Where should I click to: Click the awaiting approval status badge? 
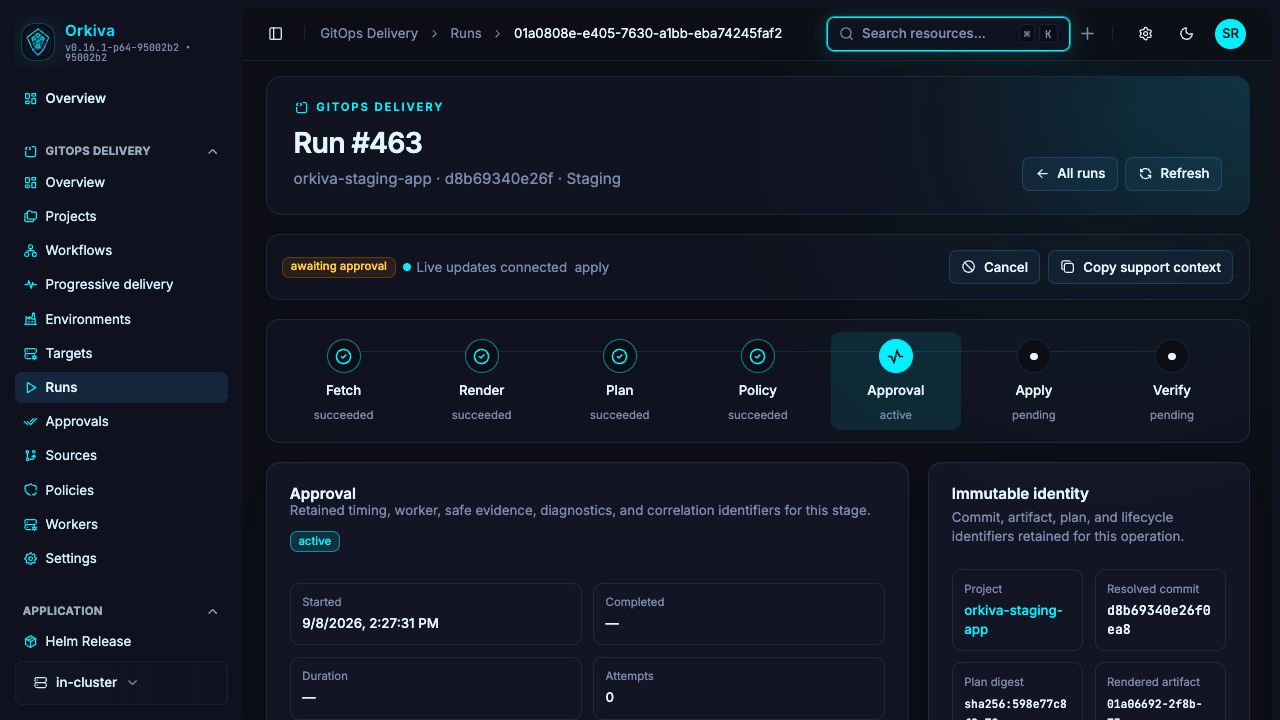tap(339, 267)
